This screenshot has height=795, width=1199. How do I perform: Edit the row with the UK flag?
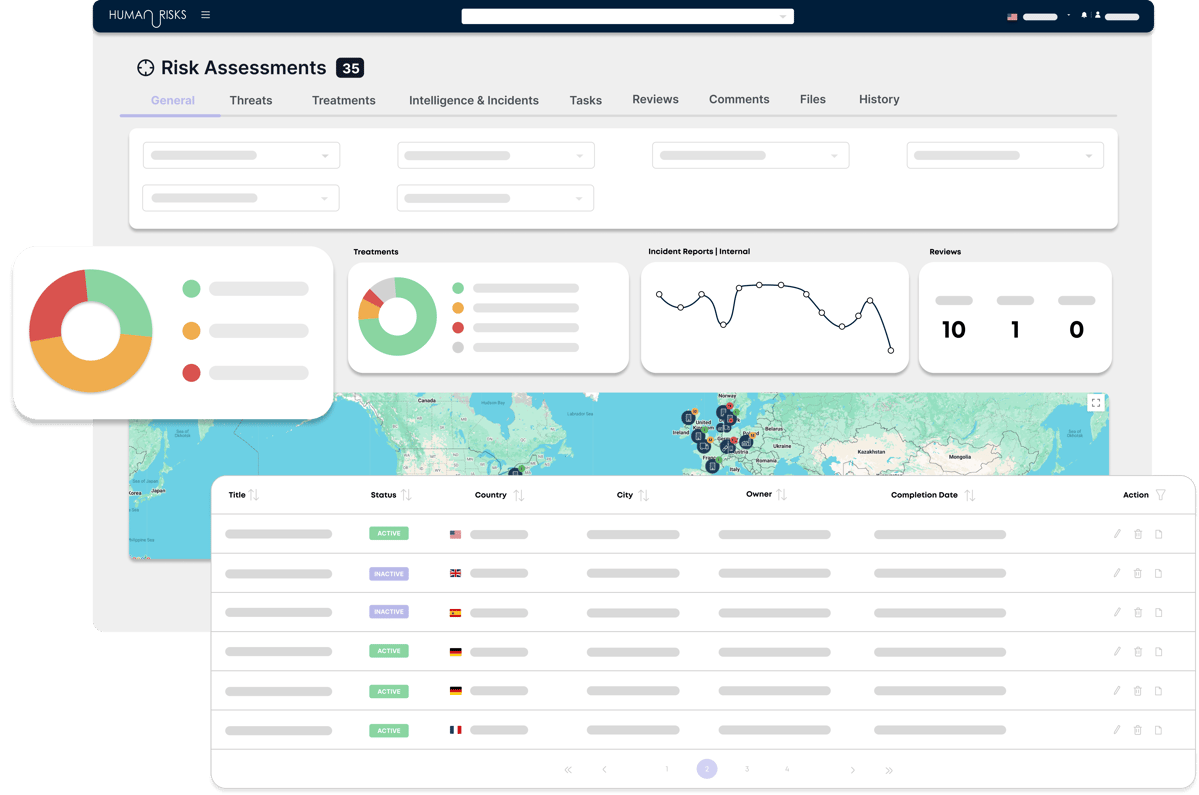[x=1117, y=573]
